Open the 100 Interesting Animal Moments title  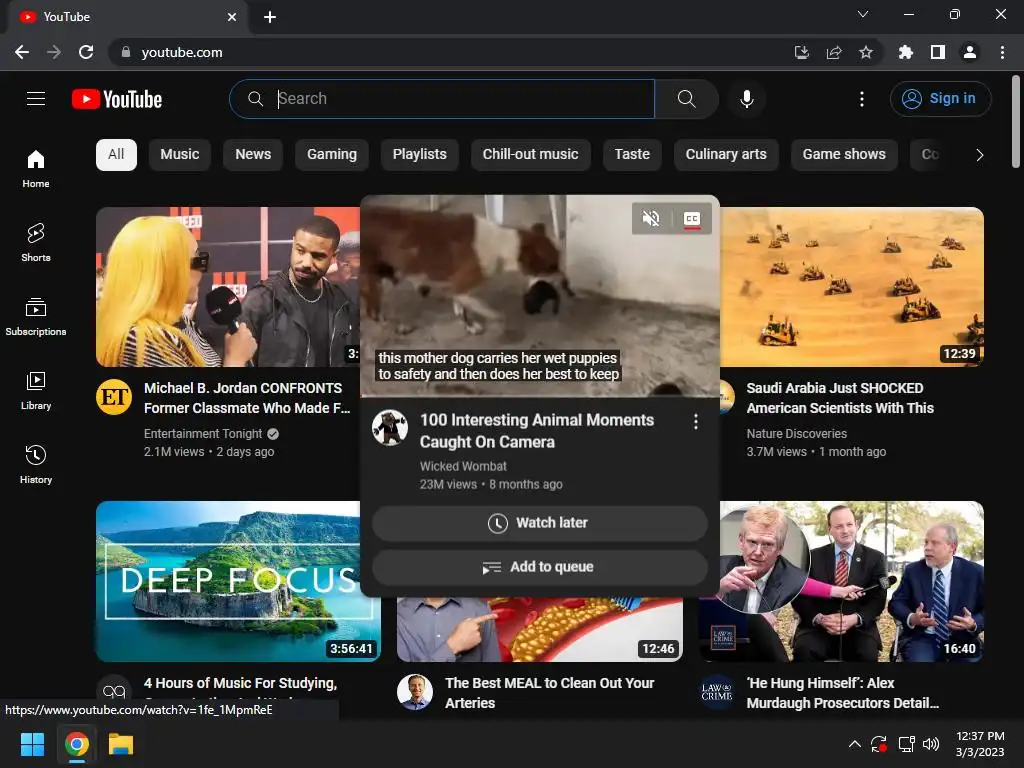[537, 431]
